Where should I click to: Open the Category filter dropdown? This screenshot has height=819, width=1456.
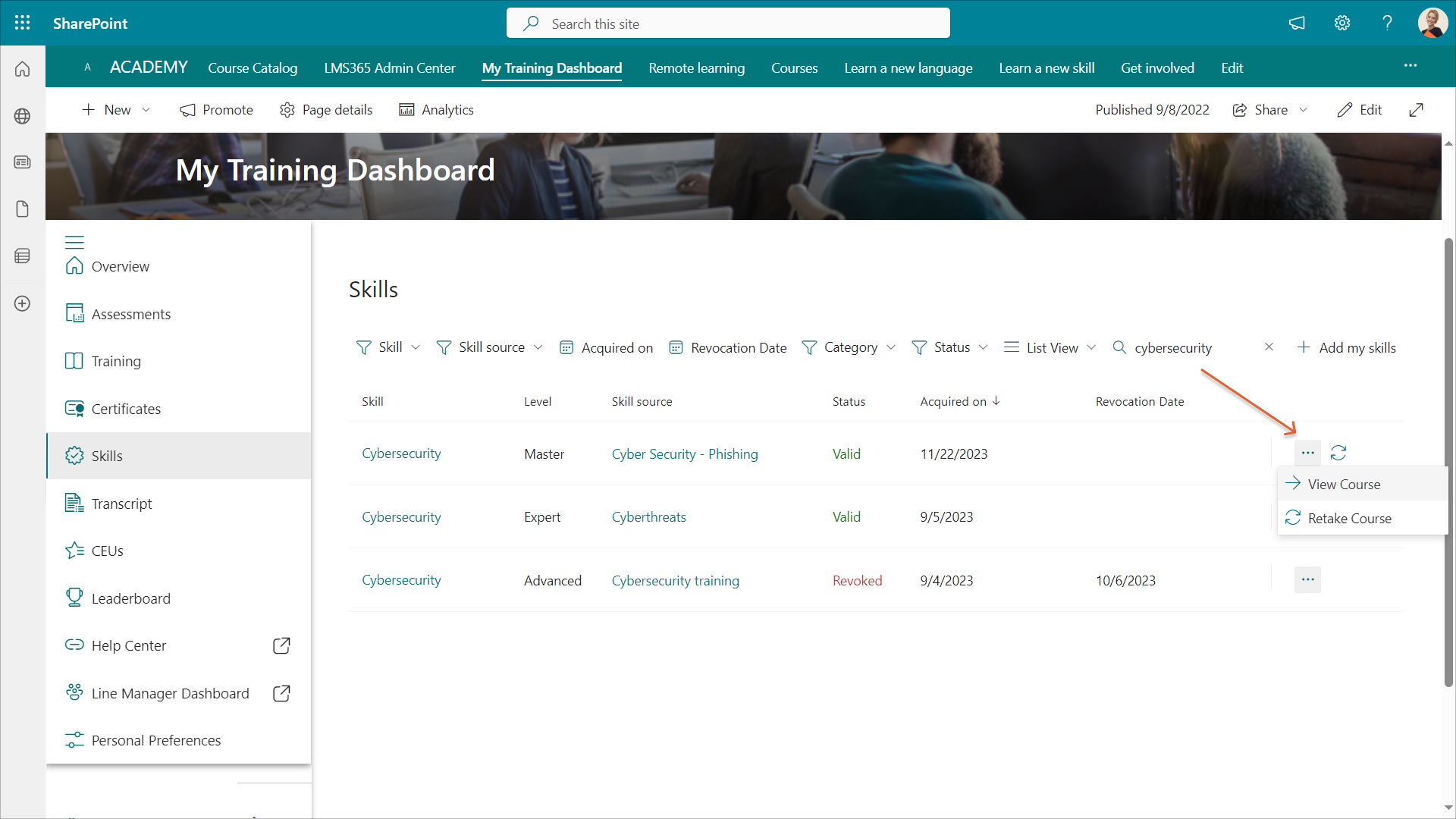point(849,347)
